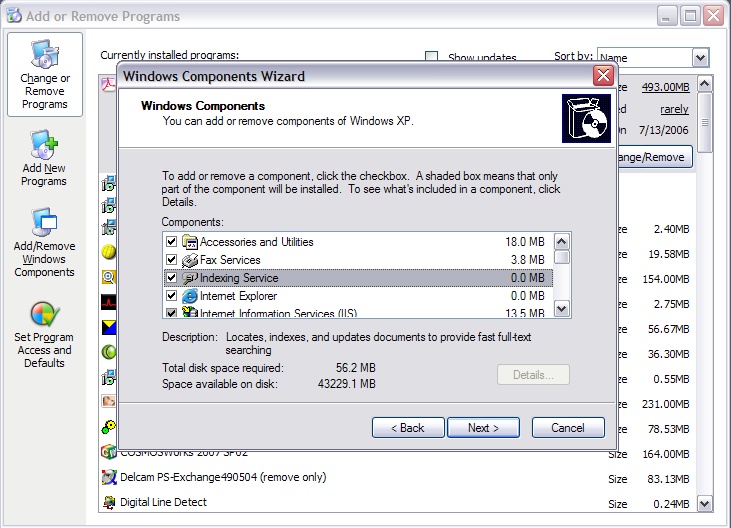Click the Fax Services printer icon
731x528 pixels.
190,260
